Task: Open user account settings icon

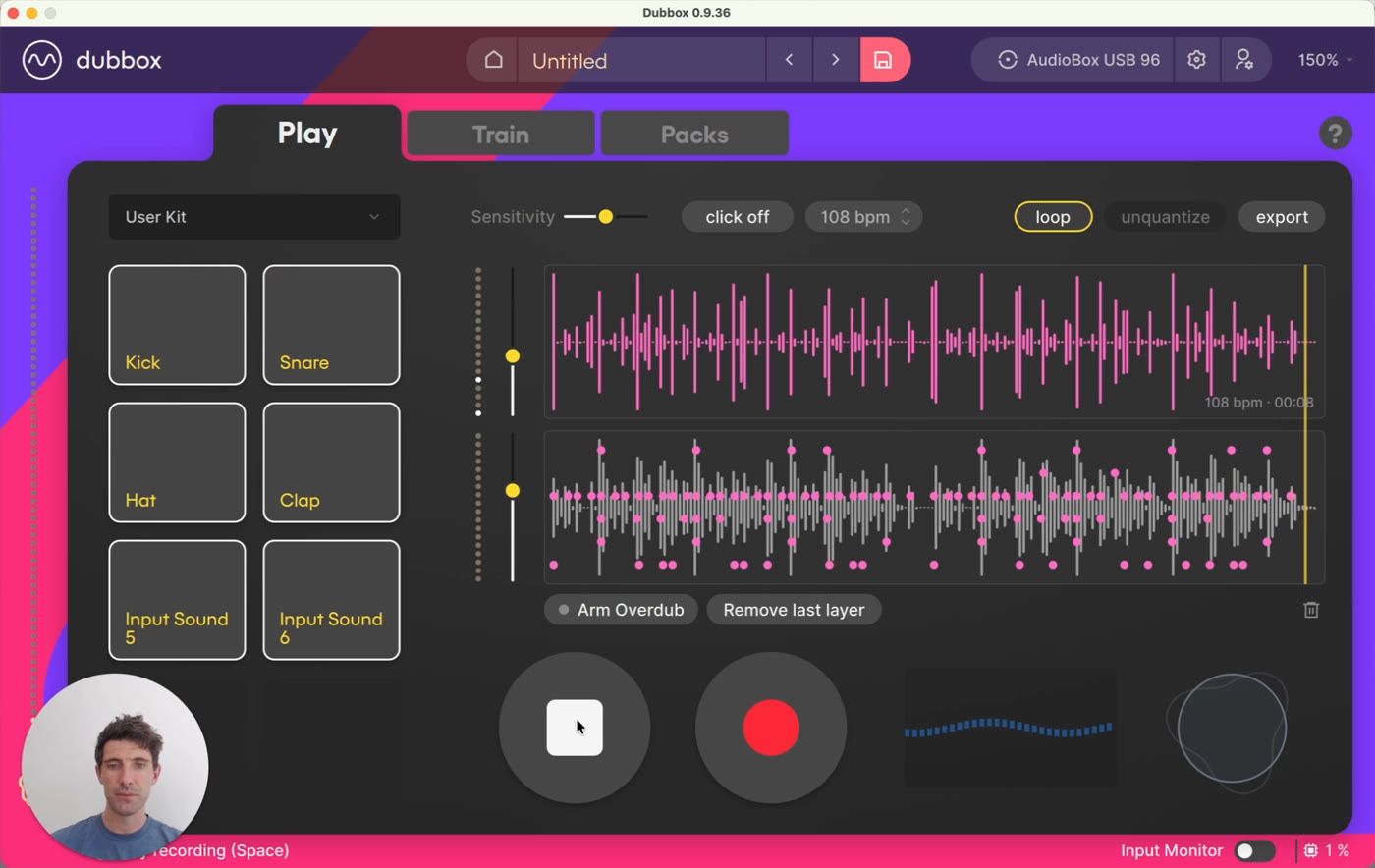Action: [1243, 60]
